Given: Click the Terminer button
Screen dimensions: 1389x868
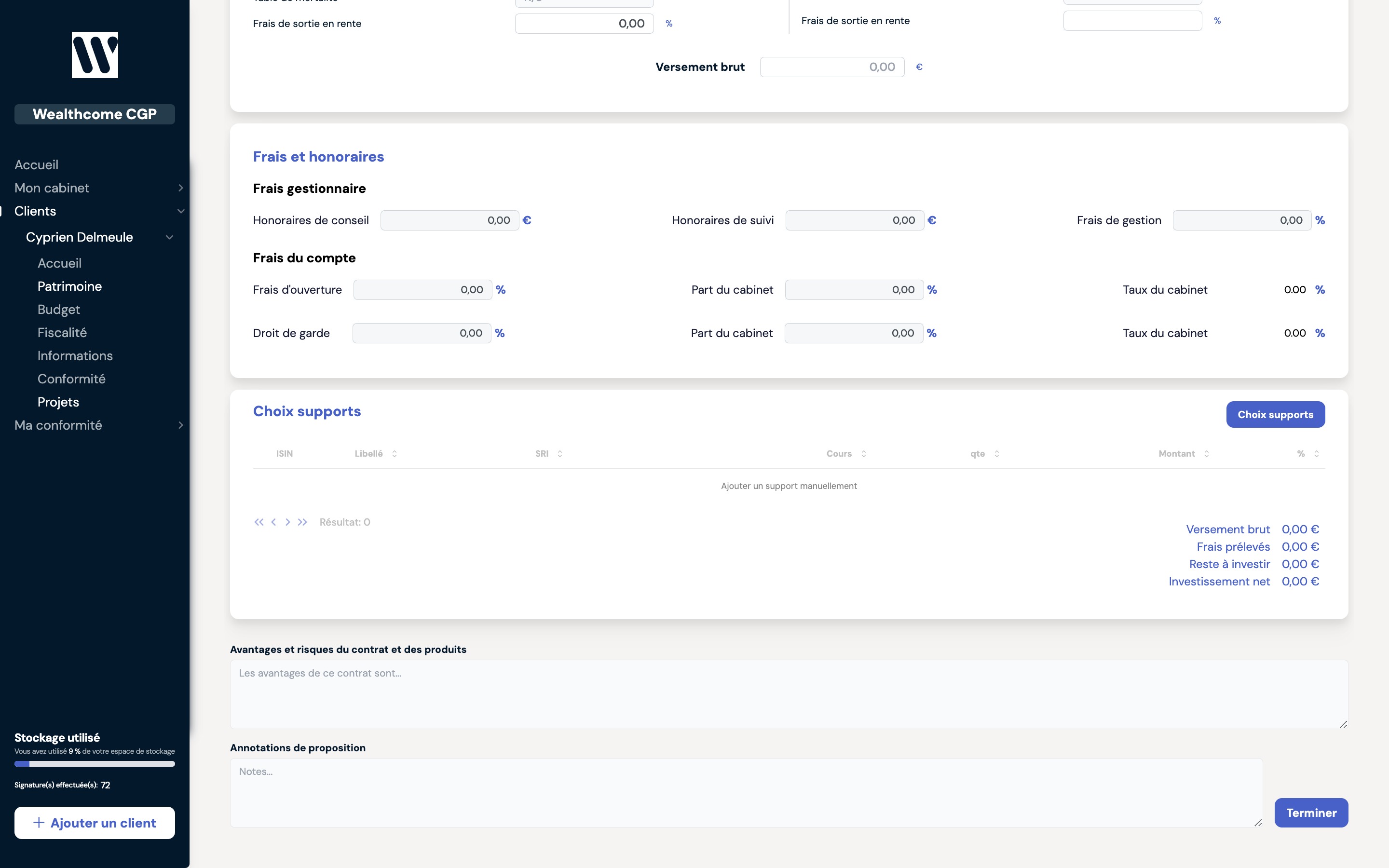Looking at the screenshot, I should [1311, 813].
